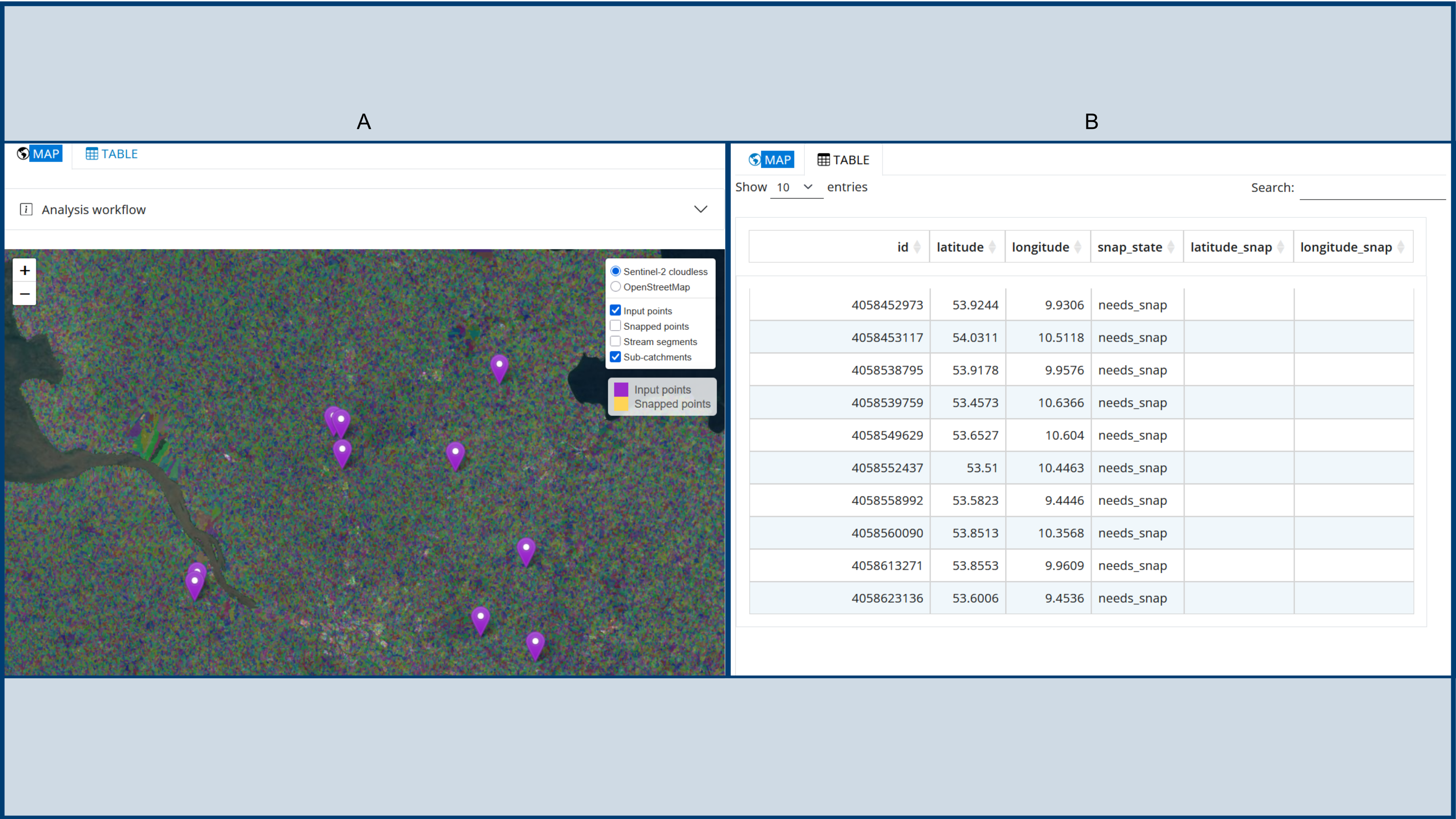Click id 4058560090 cell
The image size is (1456, 819).
[839, 533]
